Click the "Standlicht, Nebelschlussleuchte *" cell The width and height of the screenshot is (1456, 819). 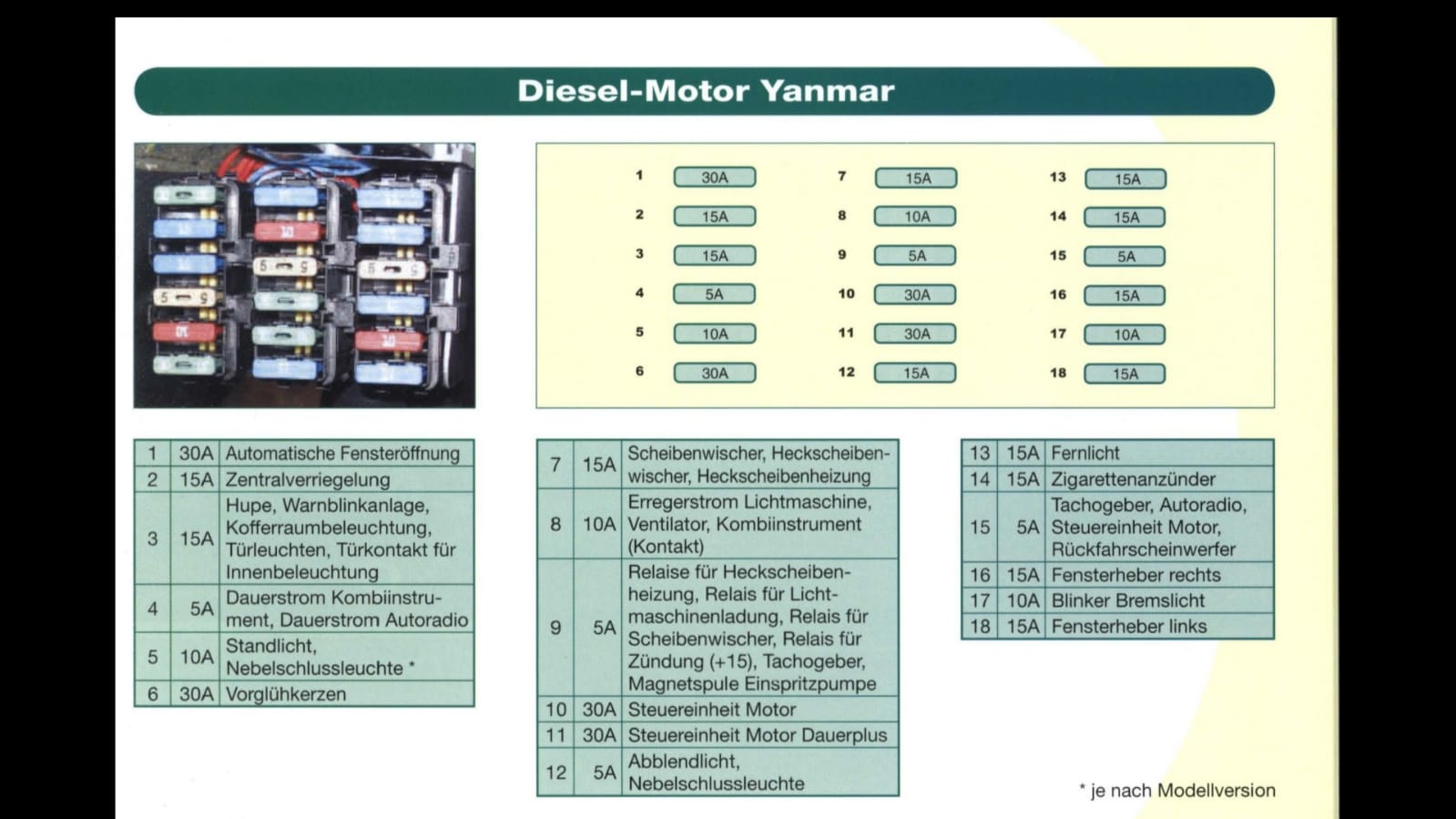click(347, 657)
